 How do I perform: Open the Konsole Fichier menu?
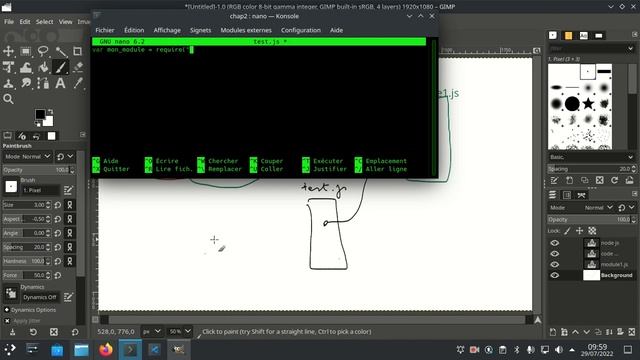[105, 30]
